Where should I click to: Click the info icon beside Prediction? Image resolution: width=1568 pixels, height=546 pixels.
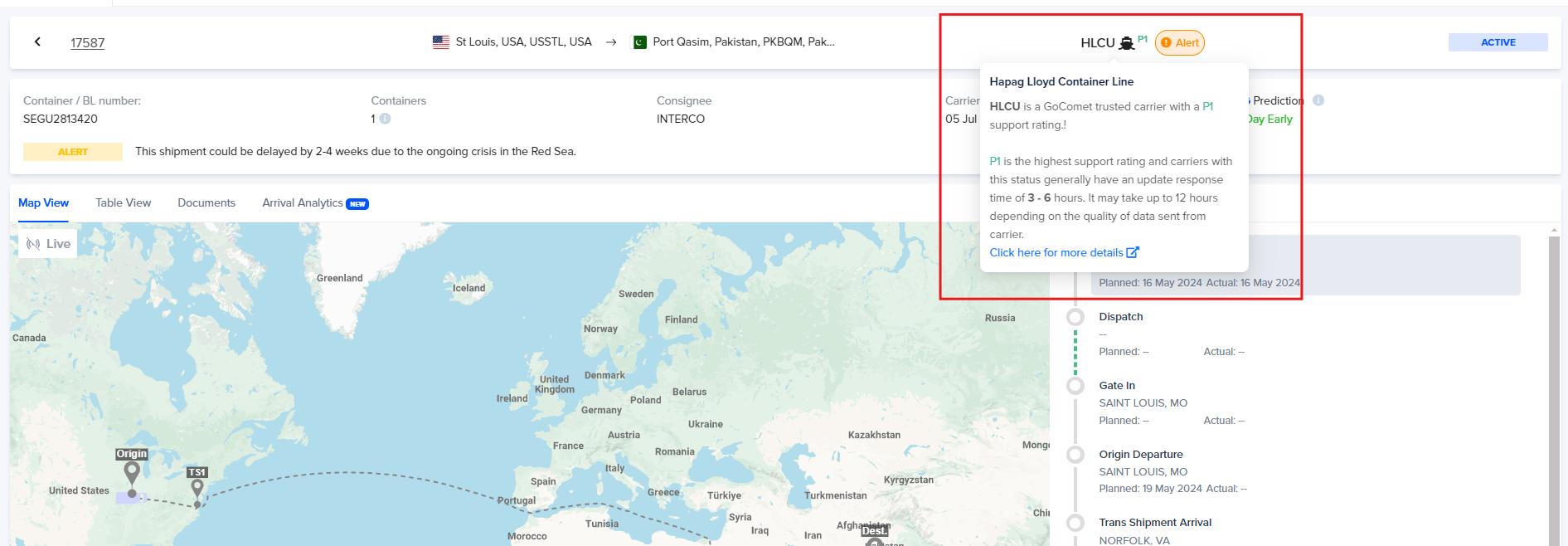1318,100
